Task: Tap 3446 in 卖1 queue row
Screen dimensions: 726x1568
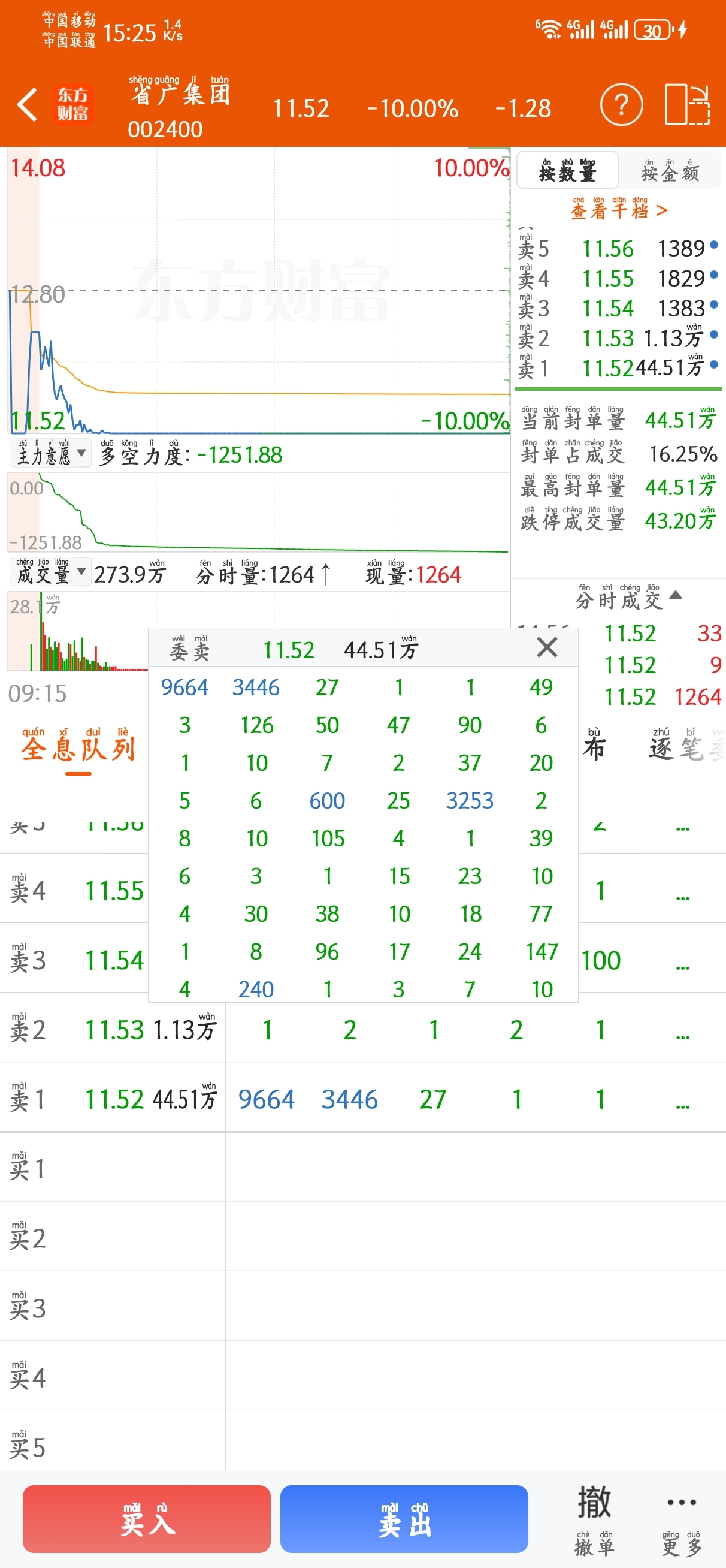Action: point(350,1099)
